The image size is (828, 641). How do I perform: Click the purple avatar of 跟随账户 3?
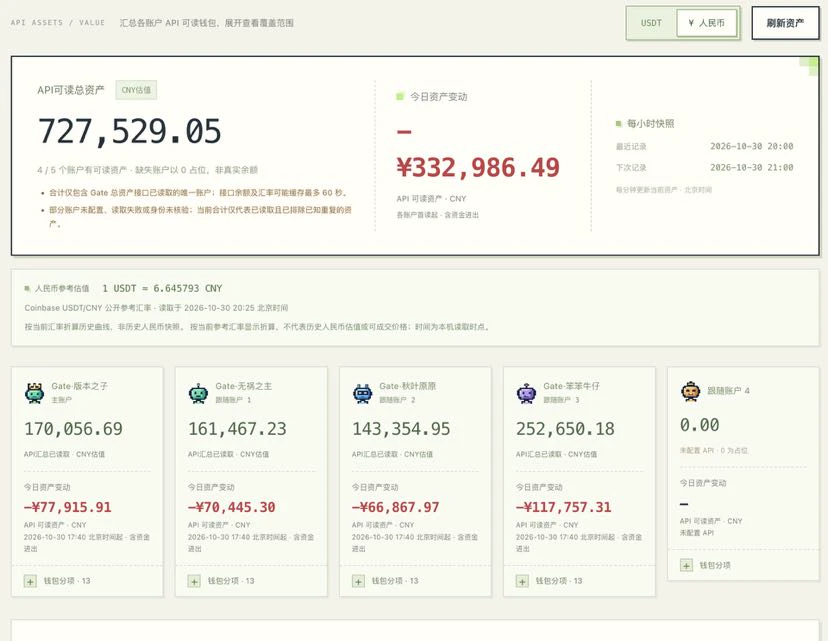[526, 393]
